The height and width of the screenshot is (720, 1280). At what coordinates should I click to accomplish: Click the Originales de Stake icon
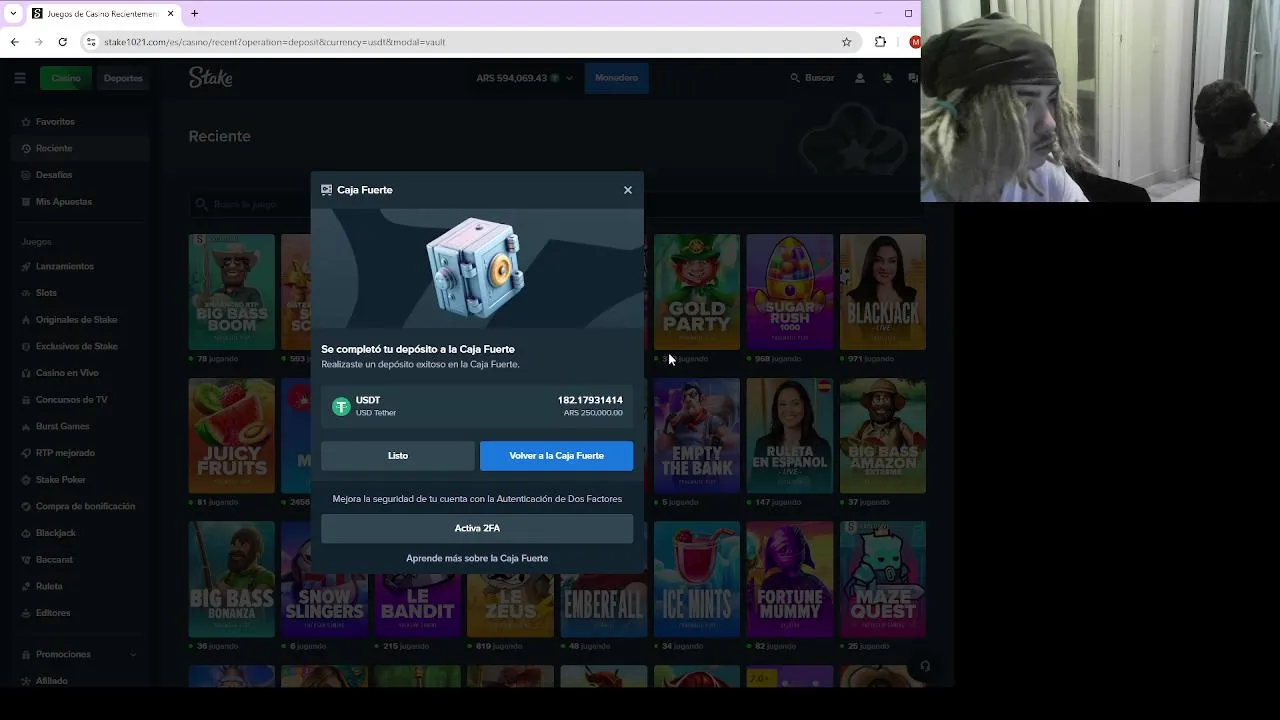(25, 320)
